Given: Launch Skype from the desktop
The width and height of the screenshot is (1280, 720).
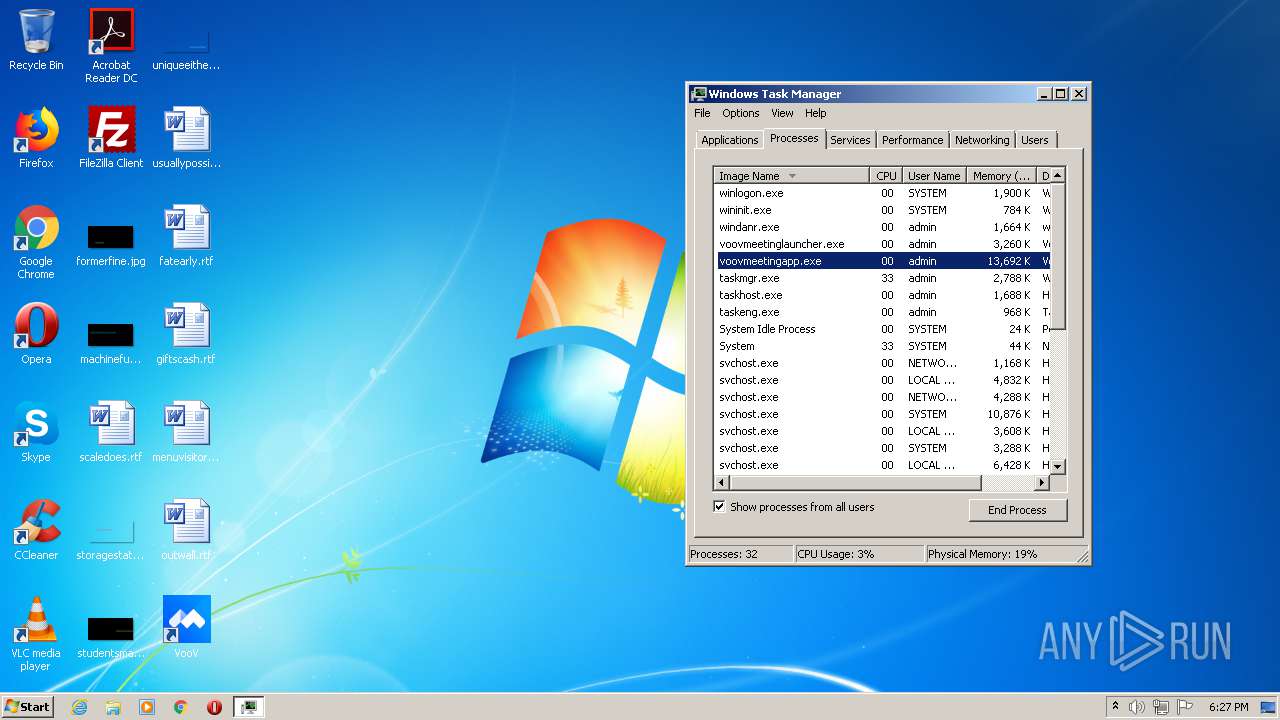Looking at the screenshot, I should point(36,432).
